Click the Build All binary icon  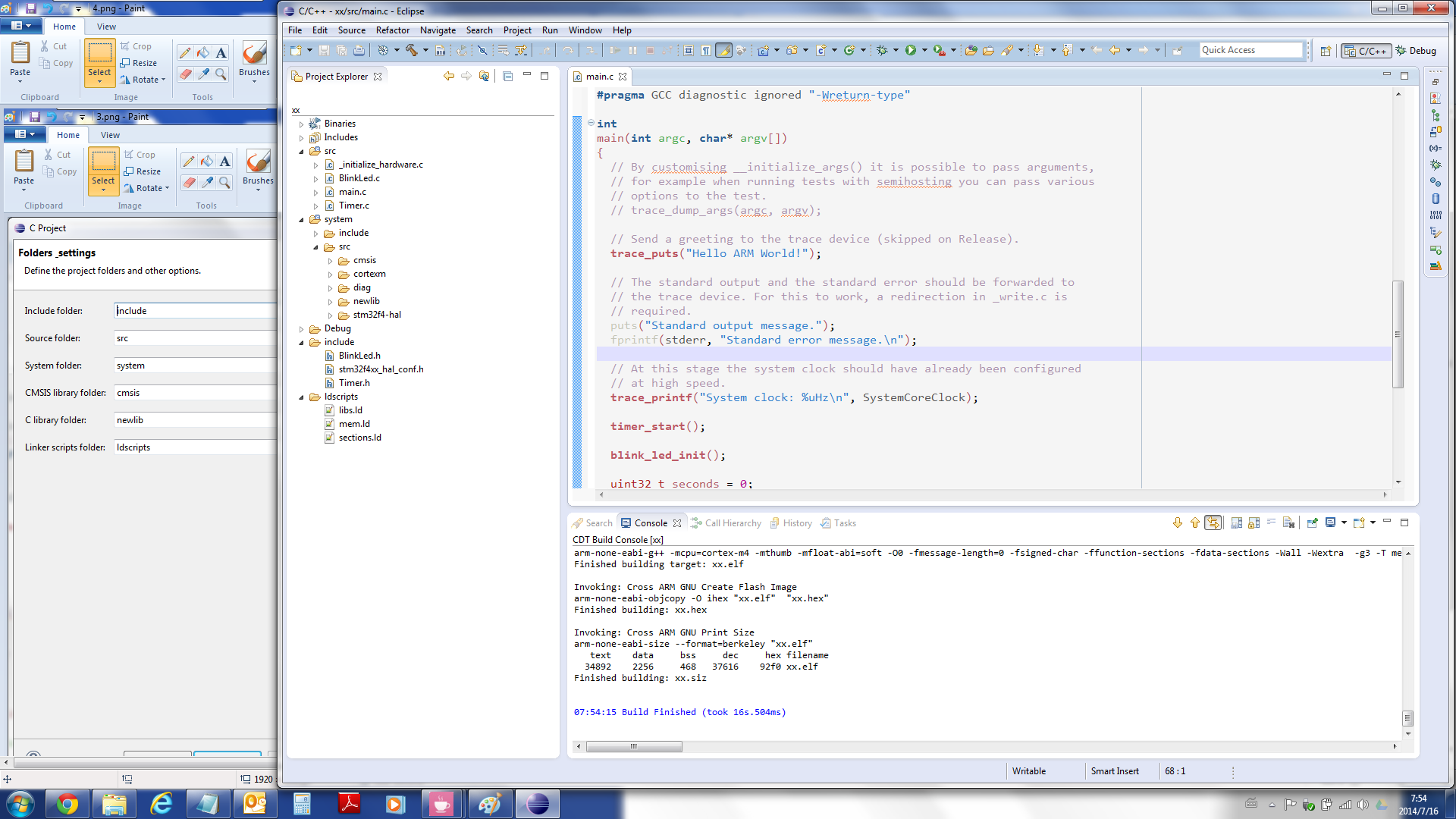point(440,51)
